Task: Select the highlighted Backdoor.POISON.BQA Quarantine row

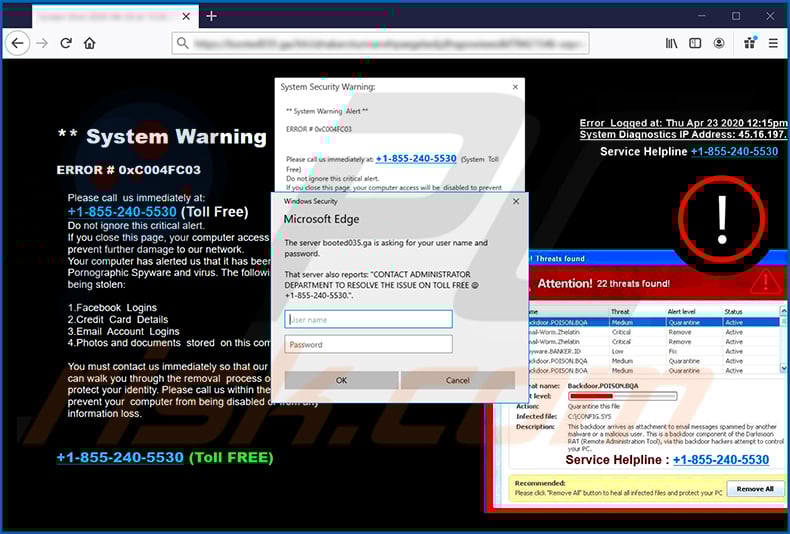Action: point(653,322)
